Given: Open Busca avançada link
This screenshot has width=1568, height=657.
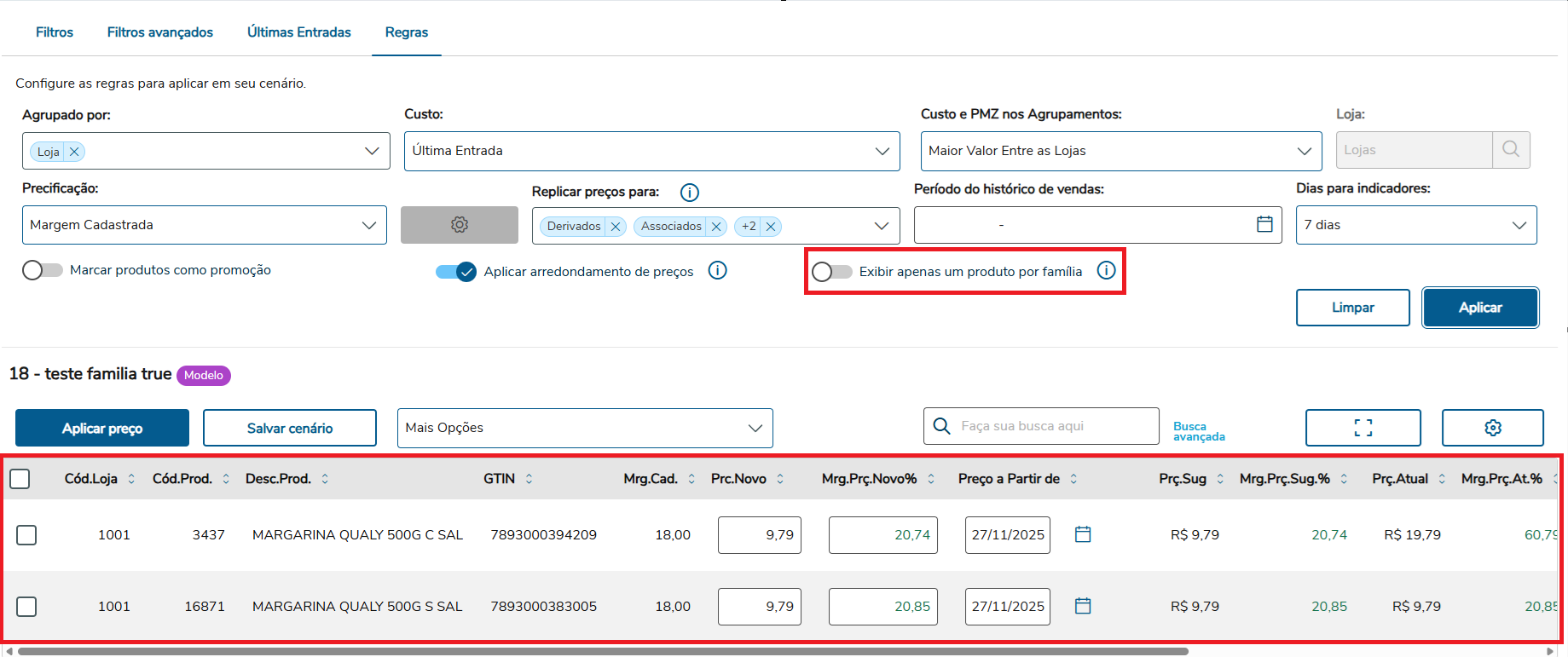Looking at the screenshot, I should point(1199,431).
